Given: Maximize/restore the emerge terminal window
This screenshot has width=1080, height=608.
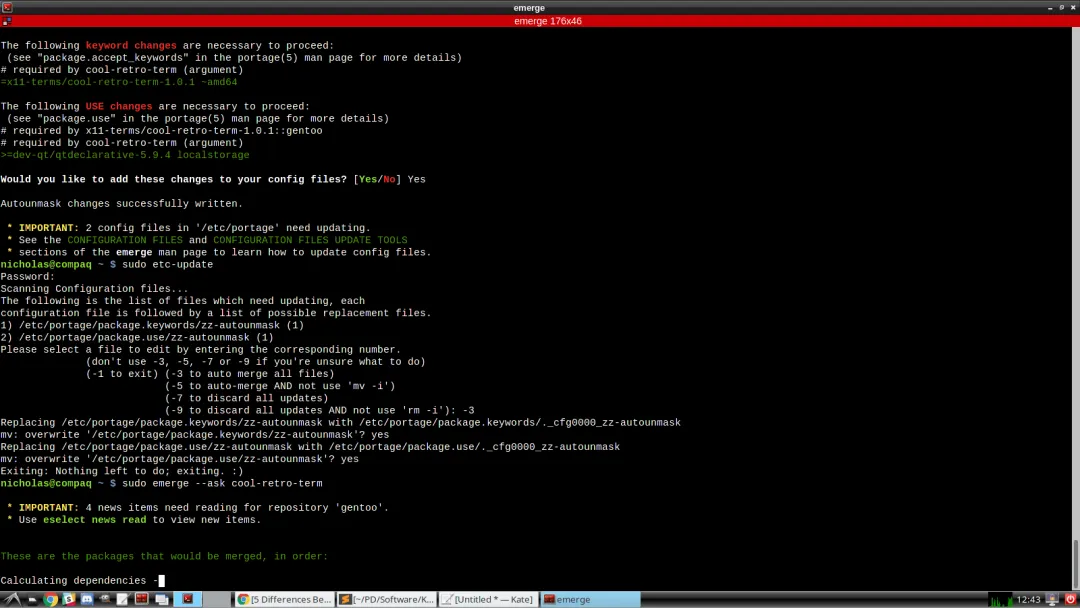Looking at the screenshot, I should 1061,8.
